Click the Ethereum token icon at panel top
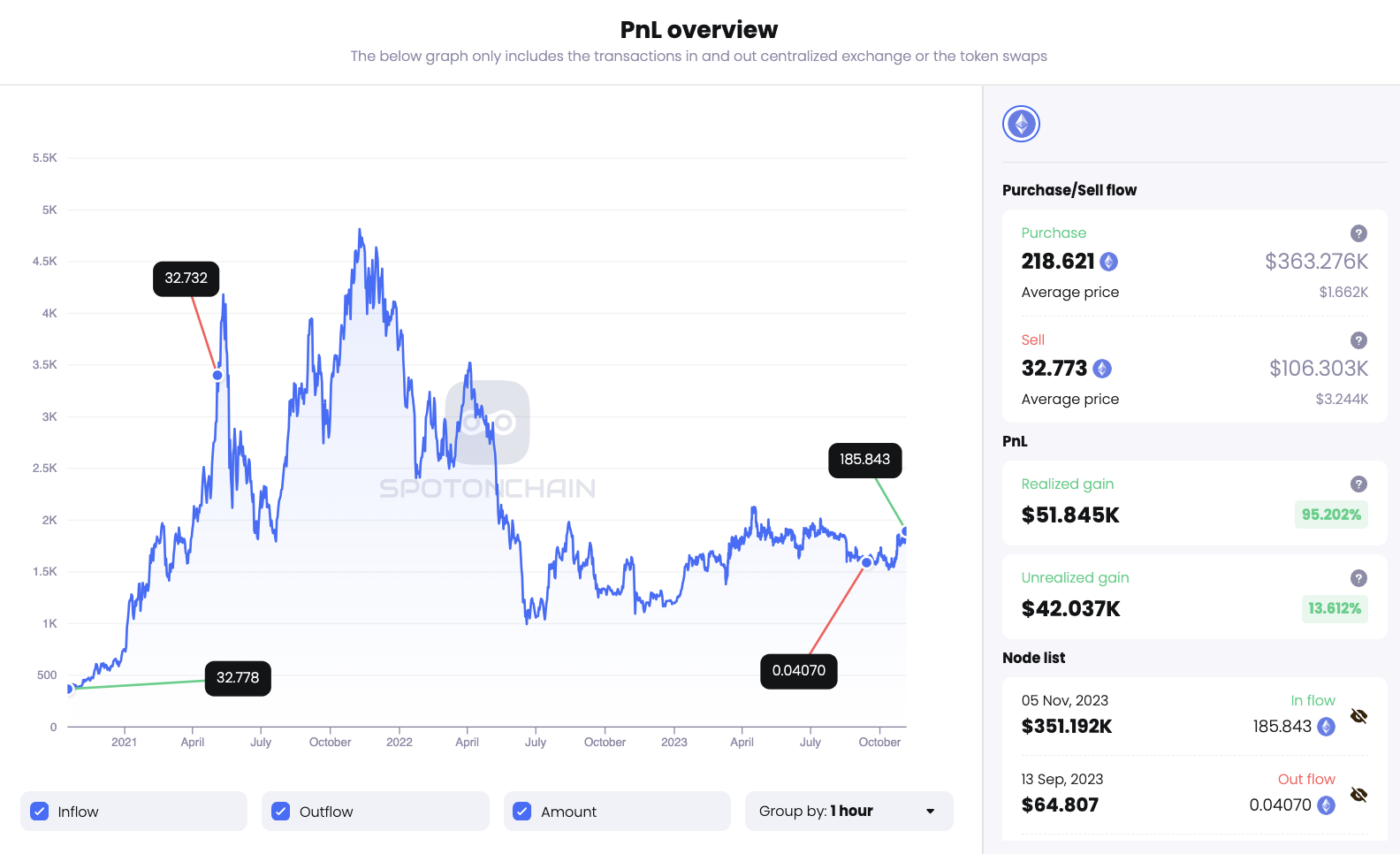The width and height of the screenshot is (1400, 854). pos(1021,124)
